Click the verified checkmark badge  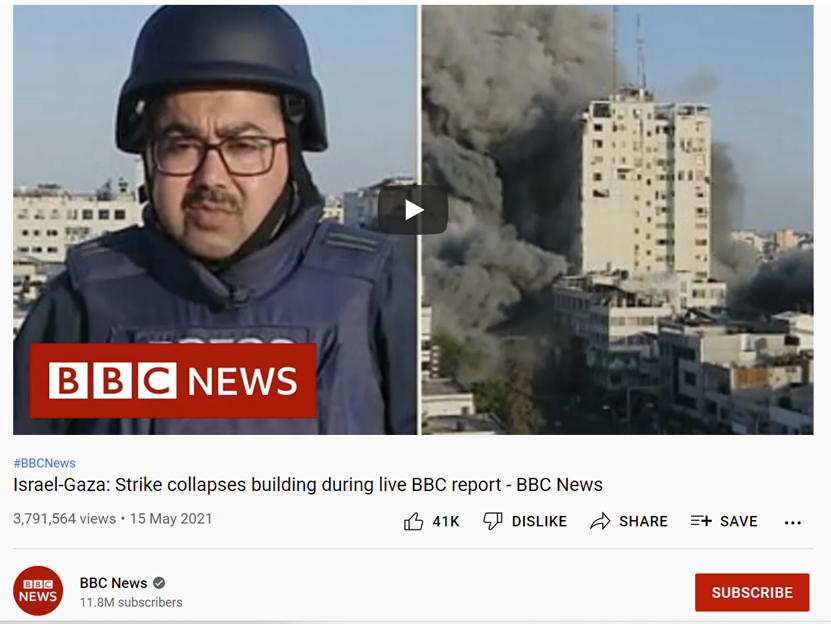[159, 583]
